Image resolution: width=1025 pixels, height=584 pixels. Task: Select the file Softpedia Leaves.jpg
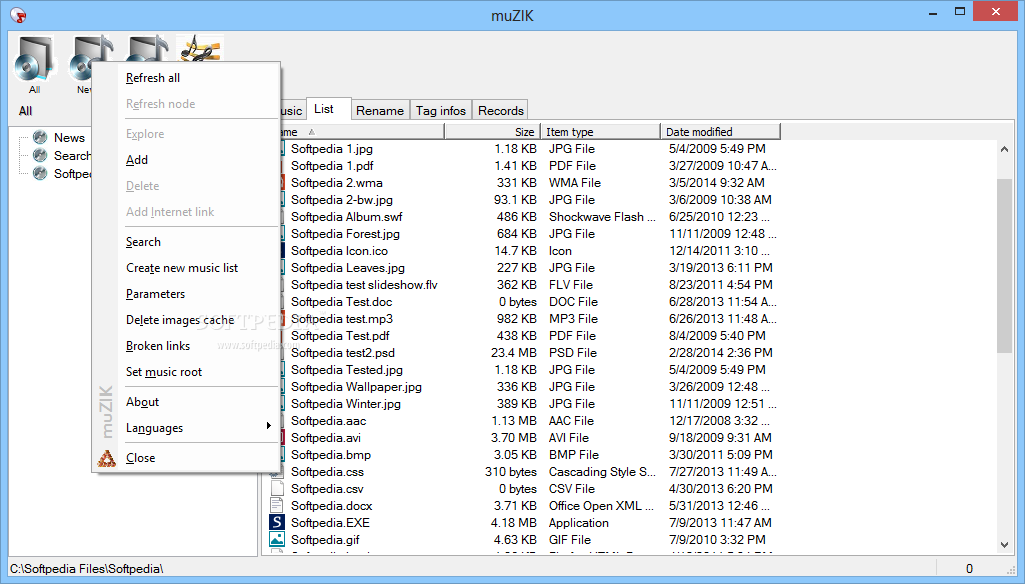coord(348,267)
